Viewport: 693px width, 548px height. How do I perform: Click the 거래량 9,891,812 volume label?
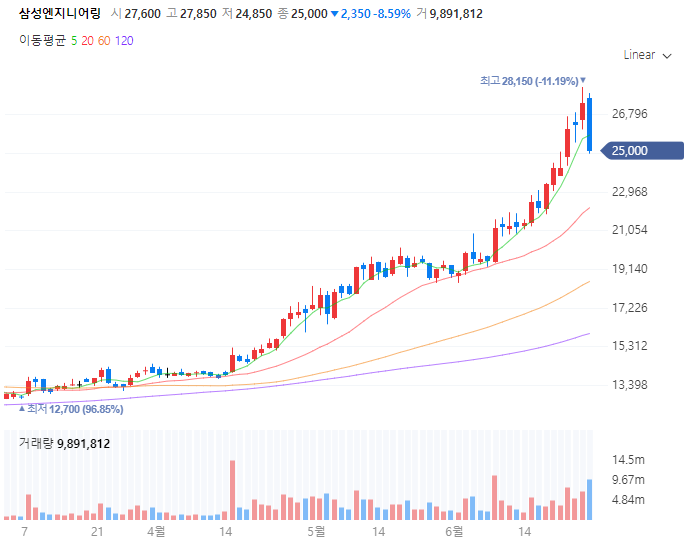[x=64, y=443]
